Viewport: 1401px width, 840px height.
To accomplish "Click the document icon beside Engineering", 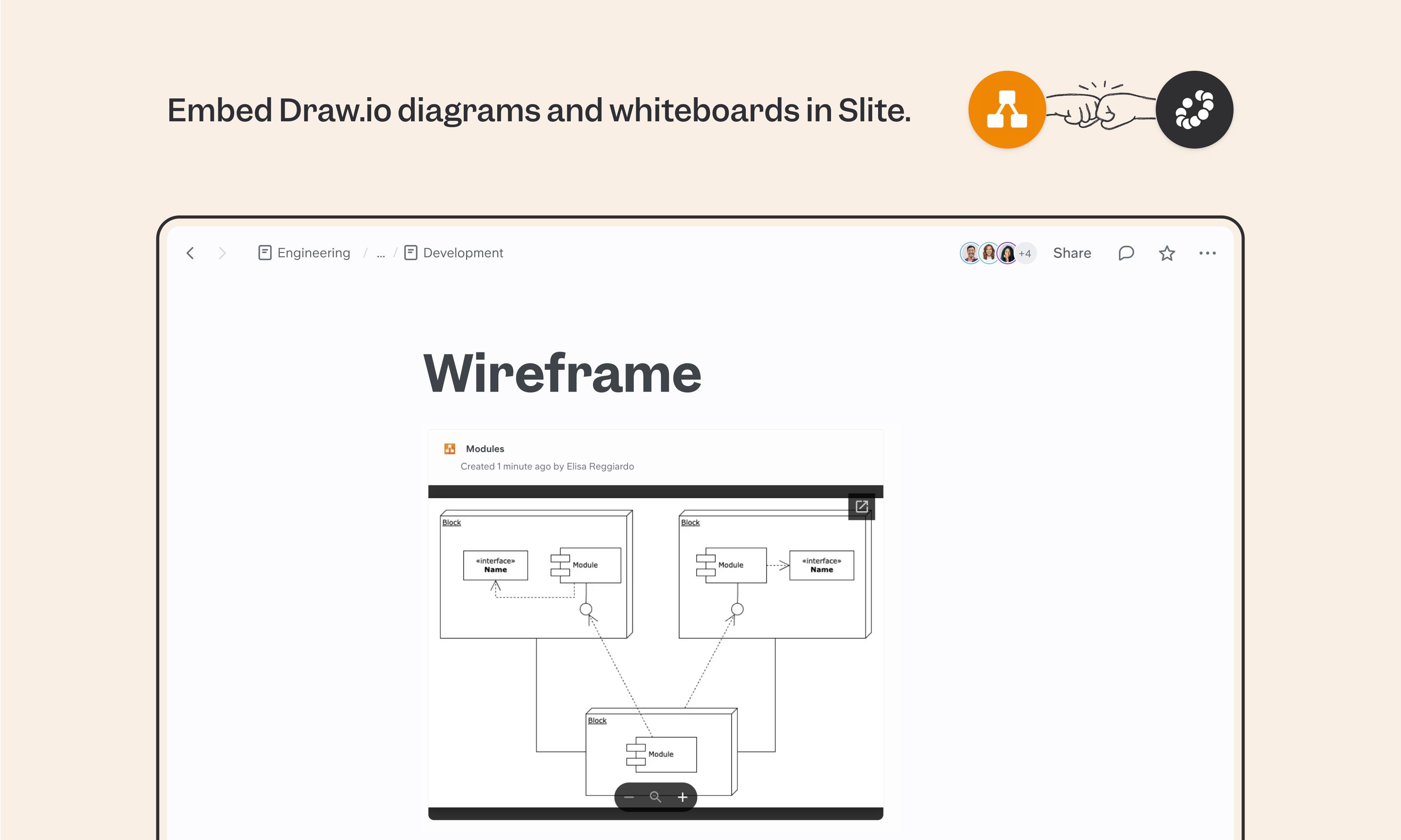I will [x=265, y=252].
